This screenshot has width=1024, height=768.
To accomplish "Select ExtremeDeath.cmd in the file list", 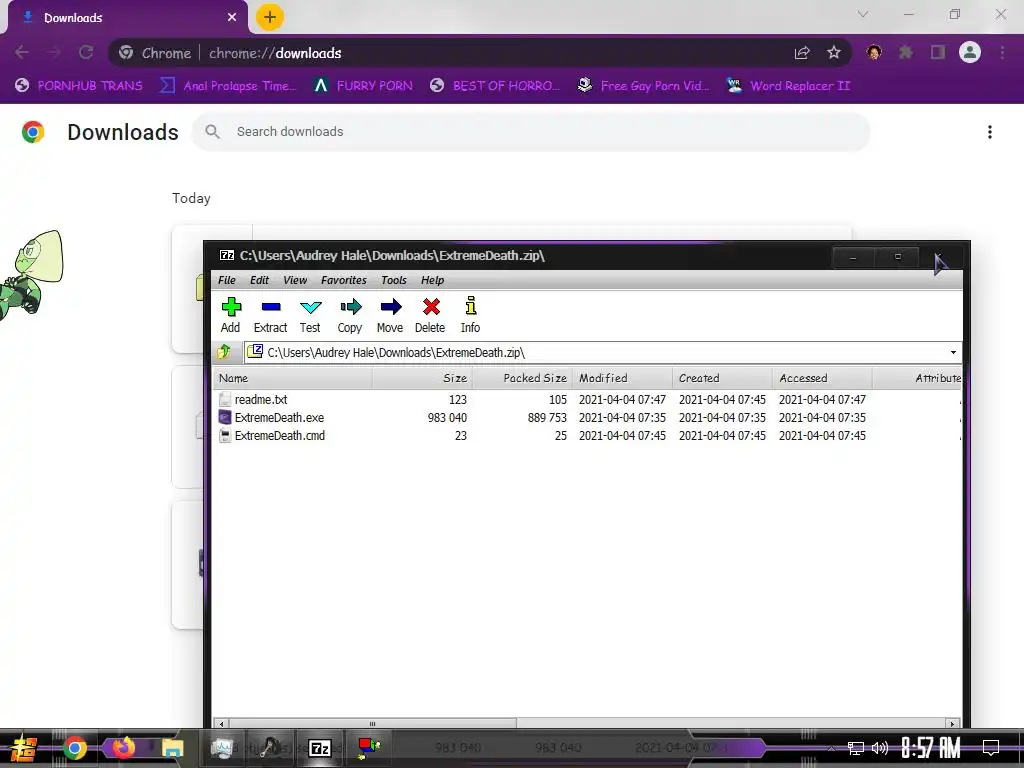I will point(280,436).
